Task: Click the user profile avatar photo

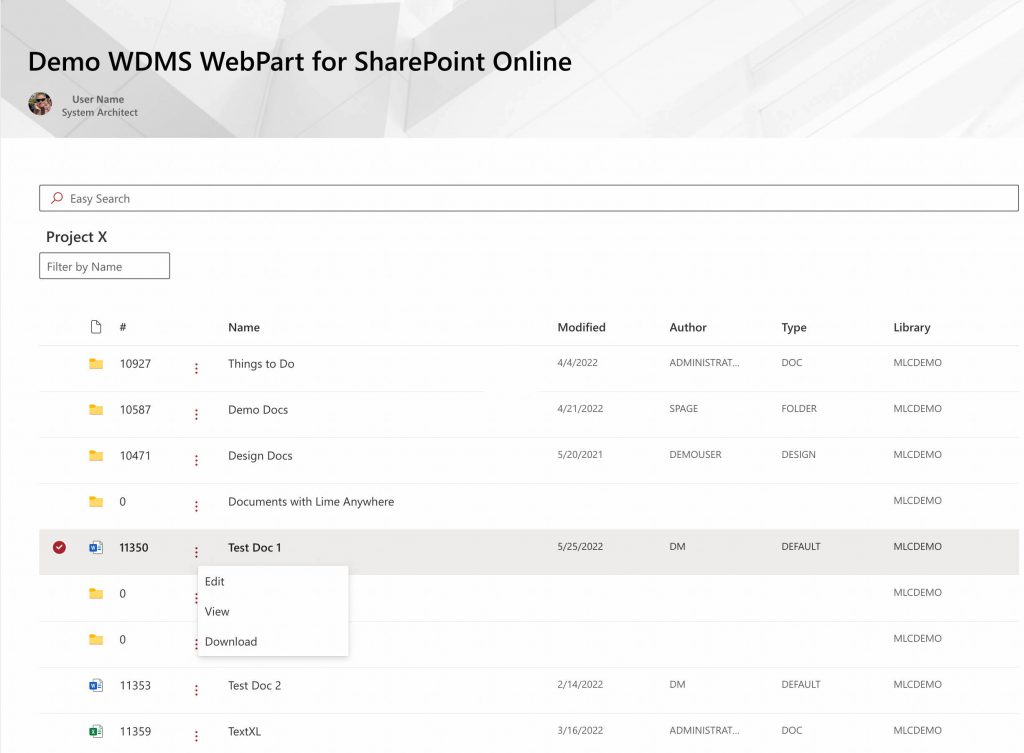Action: point(40,104)
